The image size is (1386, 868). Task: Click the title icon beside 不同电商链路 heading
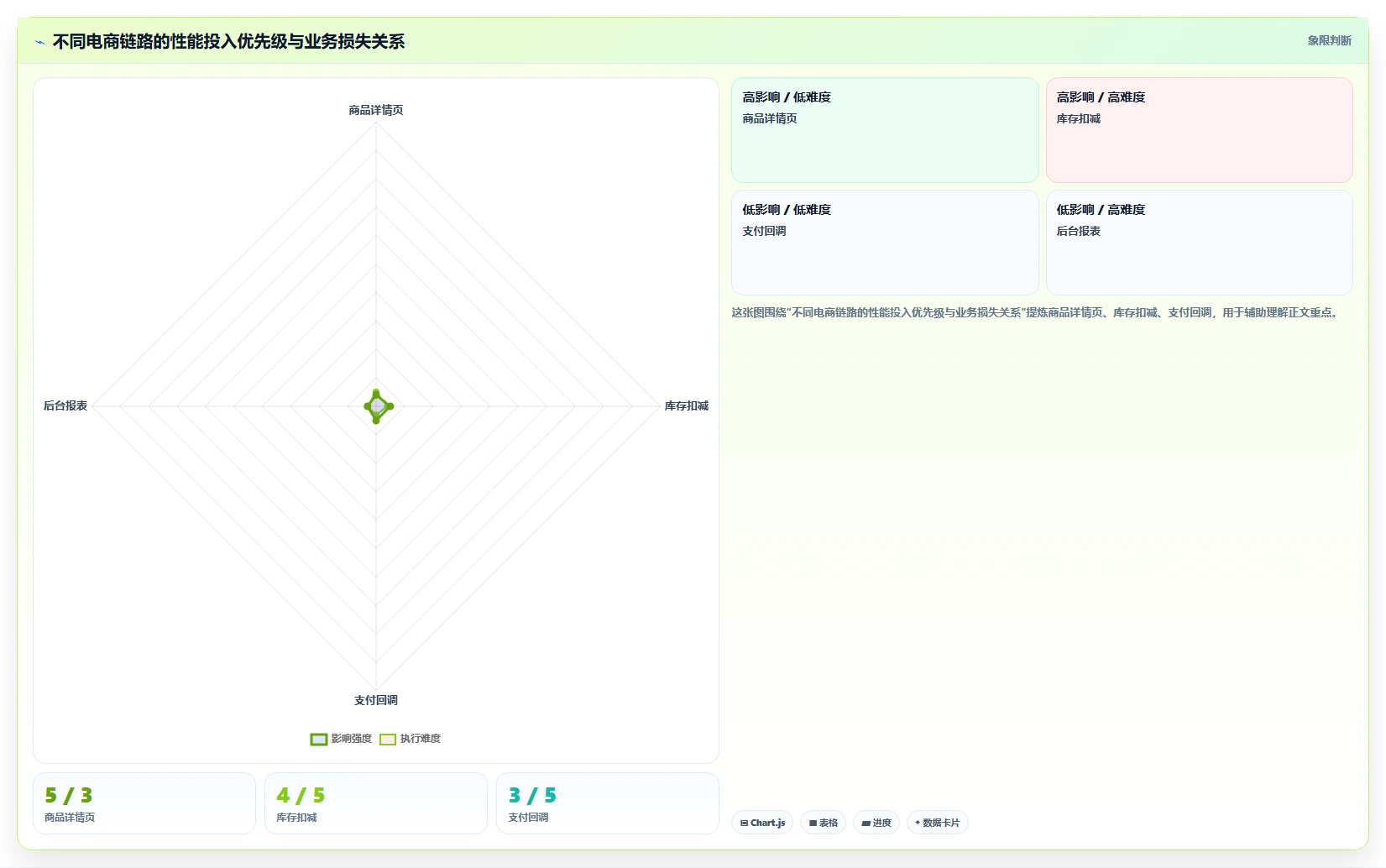pyautogui.click(x=39, y=42)
